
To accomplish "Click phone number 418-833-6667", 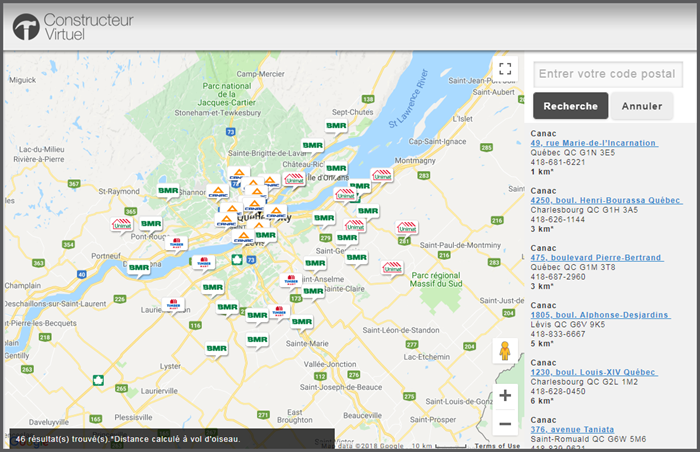I will (558, 334).
